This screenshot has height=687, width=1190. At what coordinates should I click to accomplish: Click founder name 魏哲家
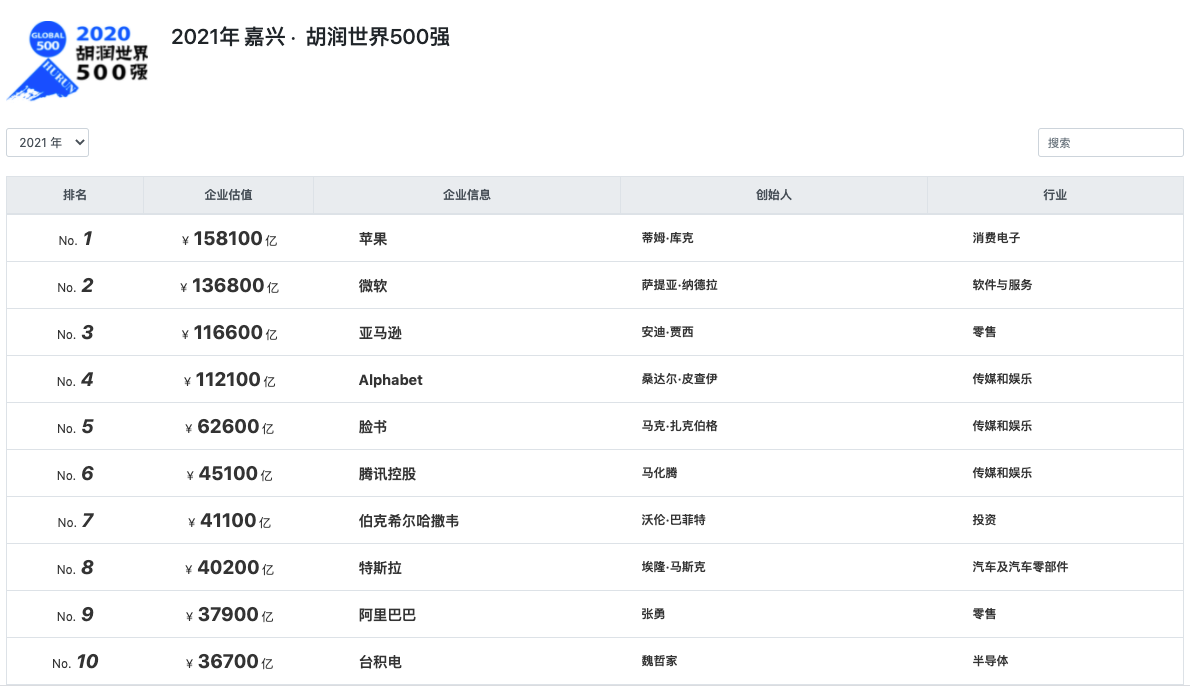(x=660, y=662)
